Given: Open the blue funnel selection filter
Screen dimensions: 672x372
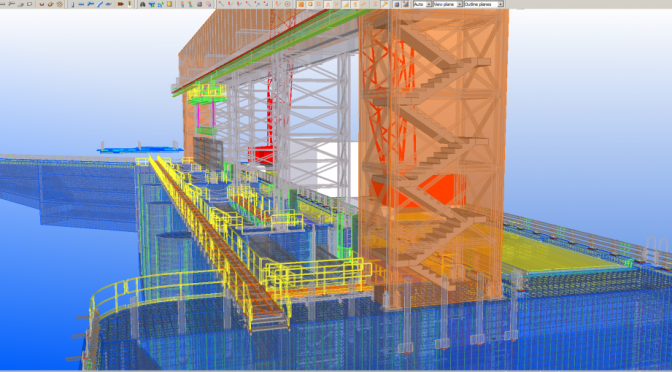Looking at the screenshot, I should 152,4.
